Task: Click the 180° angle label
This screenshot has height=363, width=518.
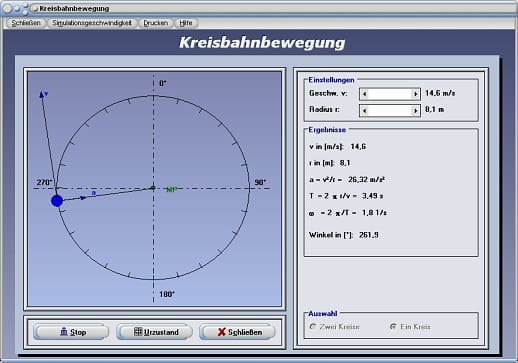Action: [x=167, y=294]
